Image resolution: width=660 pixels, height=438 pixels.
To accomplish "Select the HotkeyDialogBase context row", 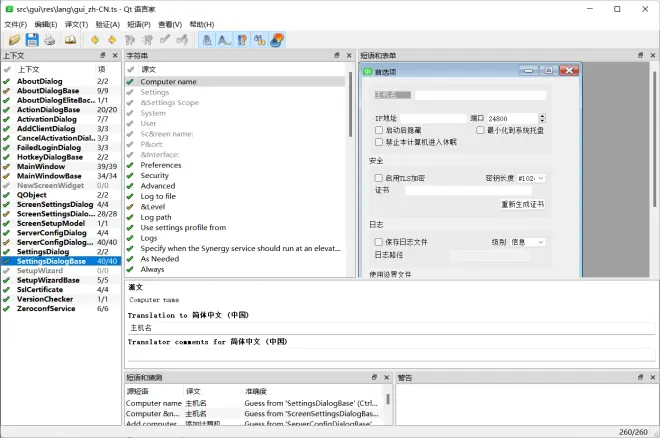I will [x=61, y=157].
